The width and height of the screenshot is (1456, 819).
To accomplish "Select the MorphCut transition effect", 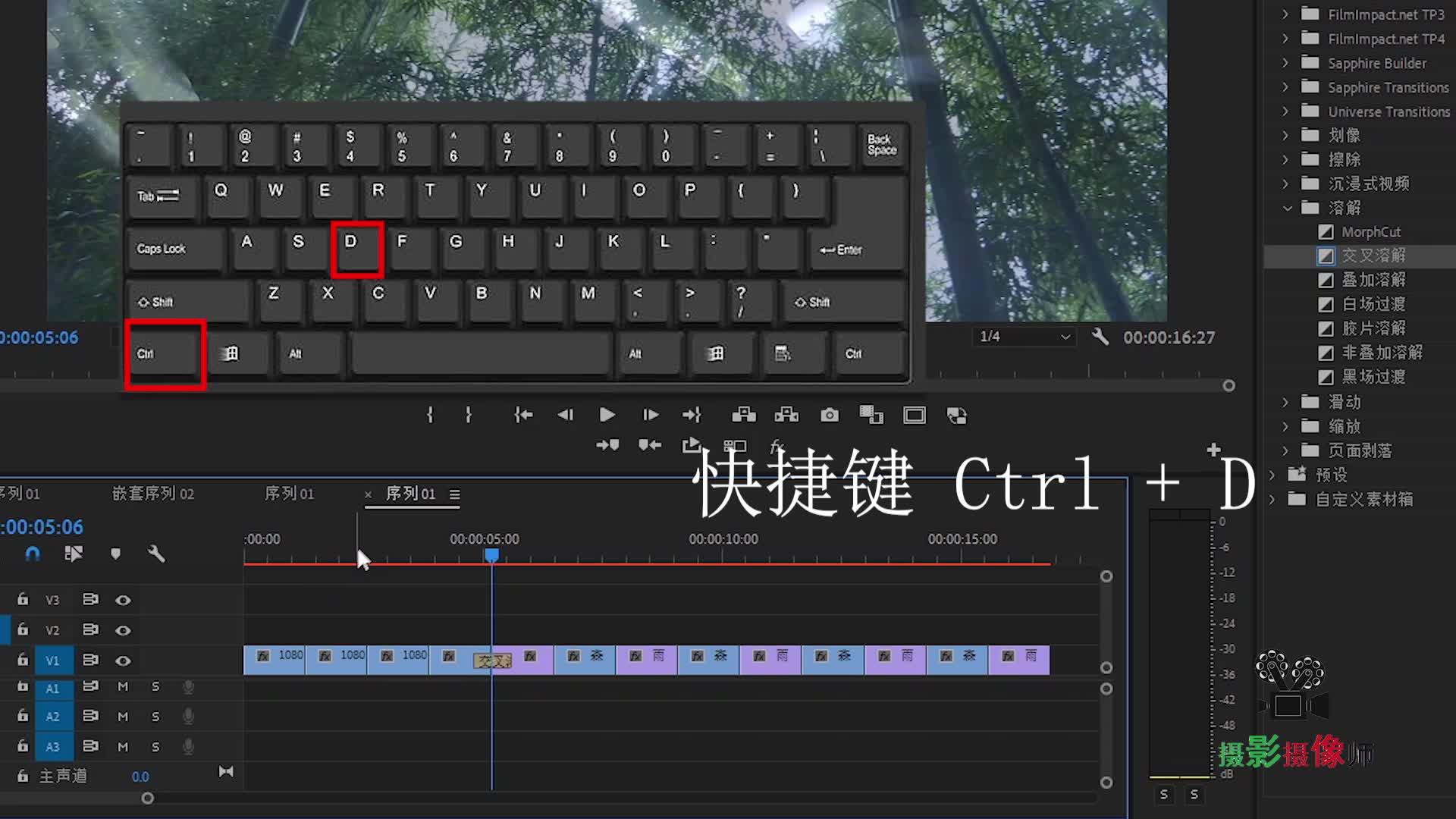I will (1370, 232).
